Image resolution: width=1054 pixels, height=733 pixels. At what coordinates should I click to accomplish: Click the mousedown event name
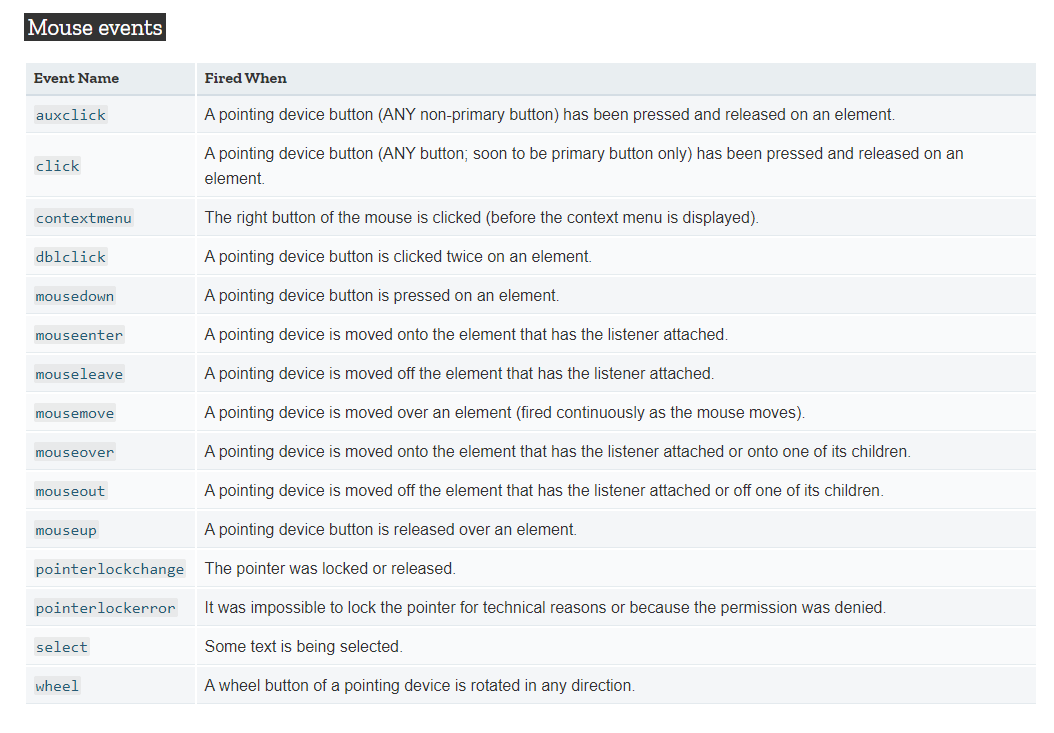pyautogui.click(x=75, y=296)
